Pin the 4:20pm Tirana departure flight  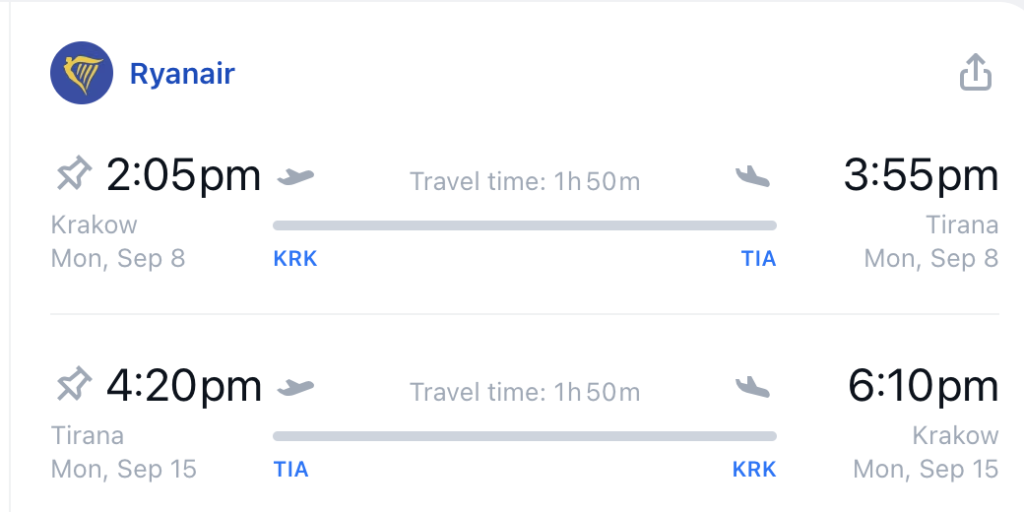(74, 385)
